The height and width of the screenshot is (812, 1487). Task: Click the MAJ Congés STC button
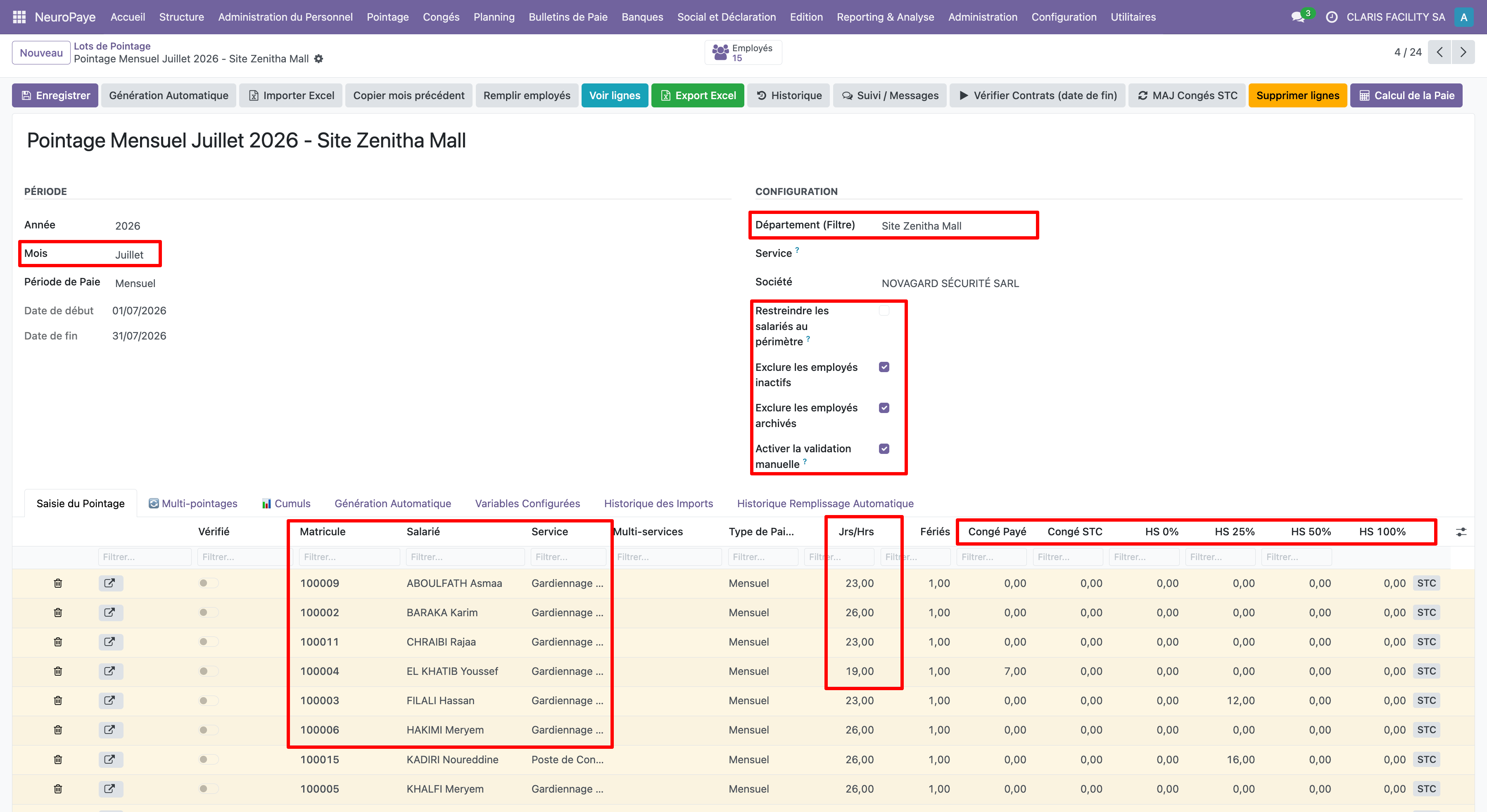[1188, 96]
